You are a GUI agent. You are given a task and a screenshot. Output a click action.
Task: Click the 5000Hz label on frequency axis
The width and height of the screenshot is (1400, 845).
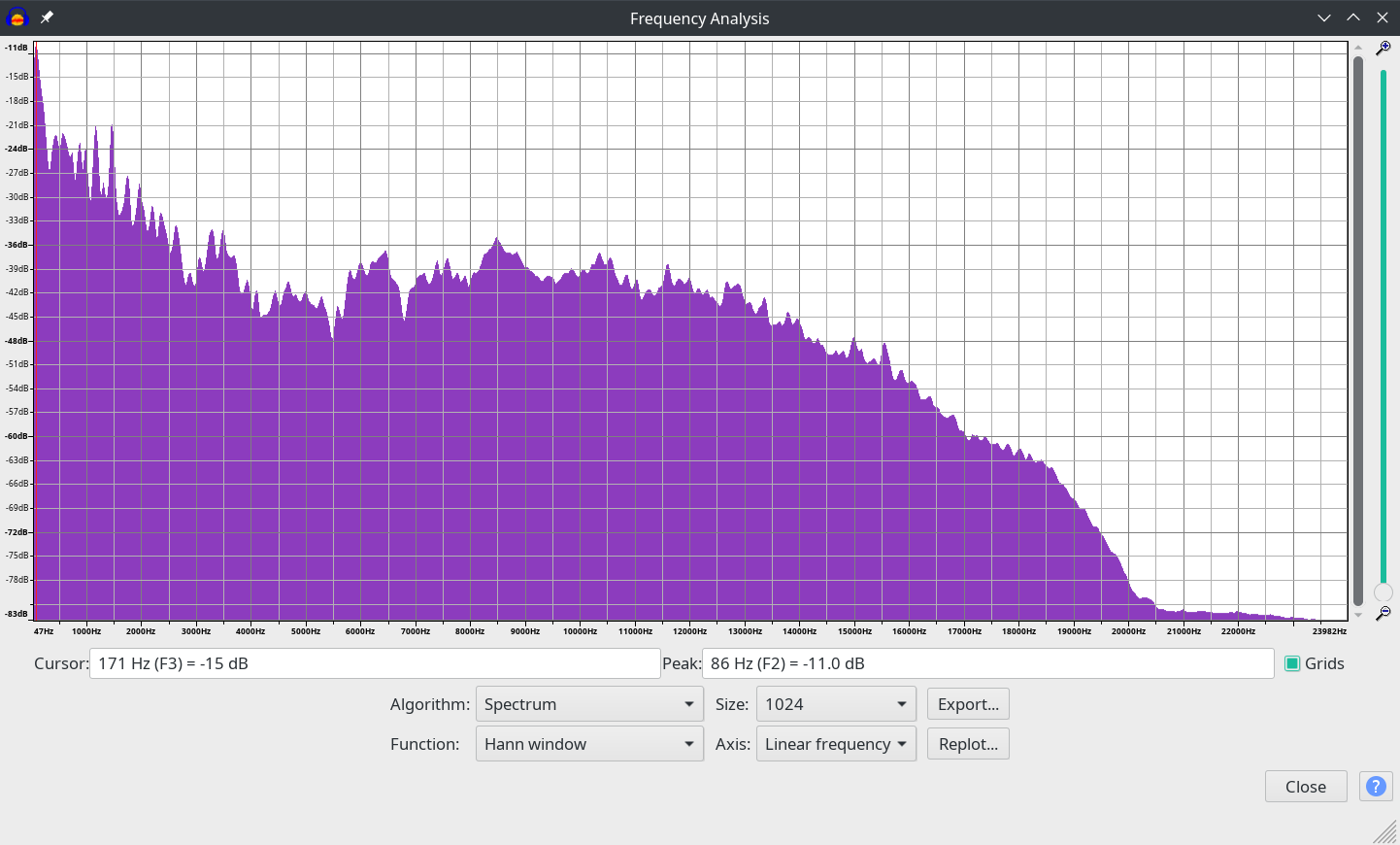[x=306, y=631]
